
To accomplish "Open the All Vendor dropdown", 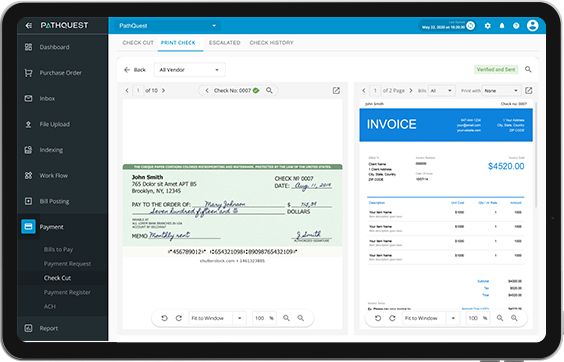I will [190, 70].
